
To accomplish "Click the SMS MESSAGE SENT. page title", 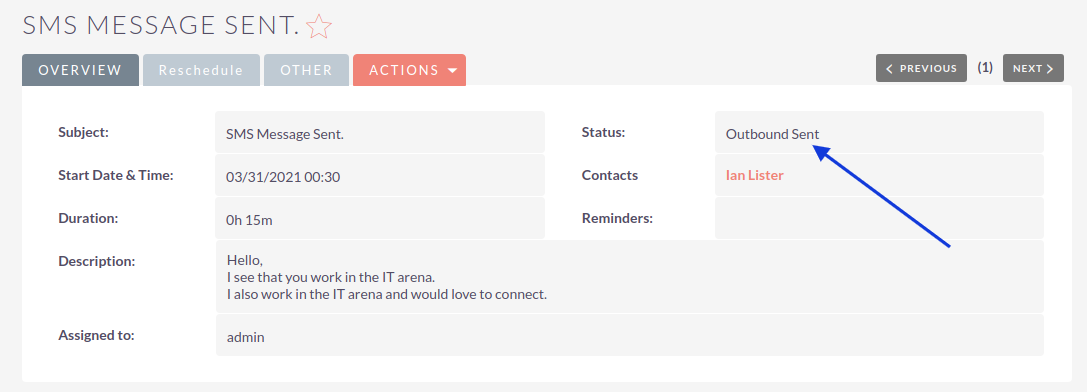I will click(161, 26).
